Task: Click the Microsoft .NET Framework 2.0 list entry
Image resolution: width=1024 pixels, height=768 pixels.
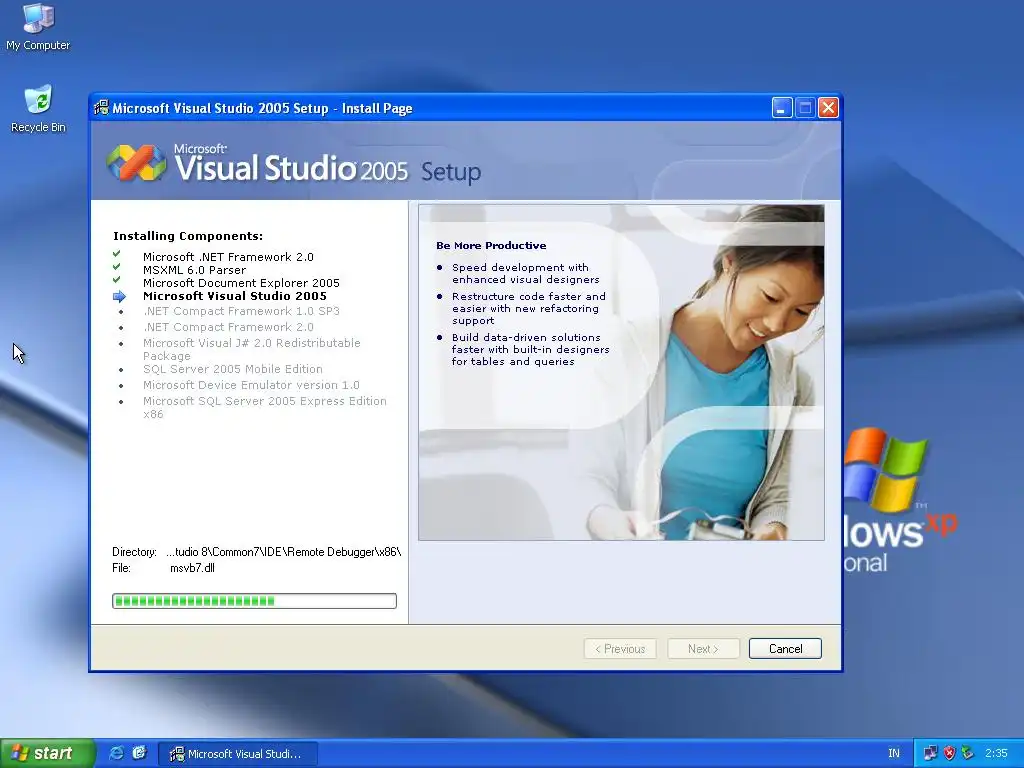Action: 228,257
